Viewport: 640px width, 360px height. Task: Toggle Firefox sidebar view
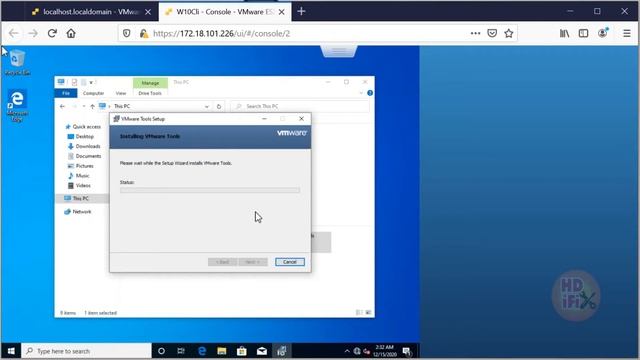click(x=584, y=33)
